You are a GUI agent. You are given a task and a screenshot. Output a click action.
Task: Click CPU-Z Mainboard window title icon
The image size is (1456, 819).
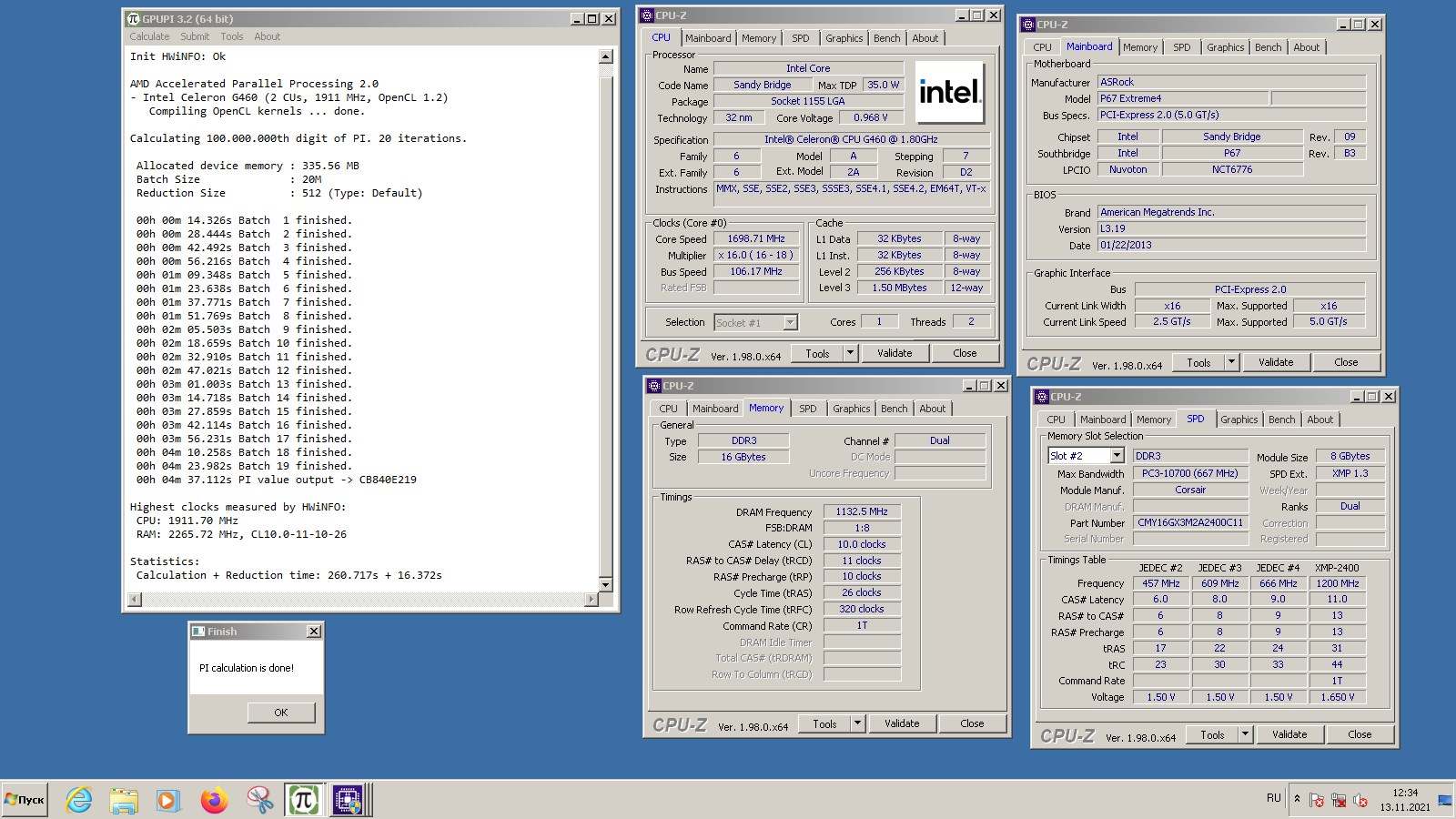click(x=1028, y=25)
